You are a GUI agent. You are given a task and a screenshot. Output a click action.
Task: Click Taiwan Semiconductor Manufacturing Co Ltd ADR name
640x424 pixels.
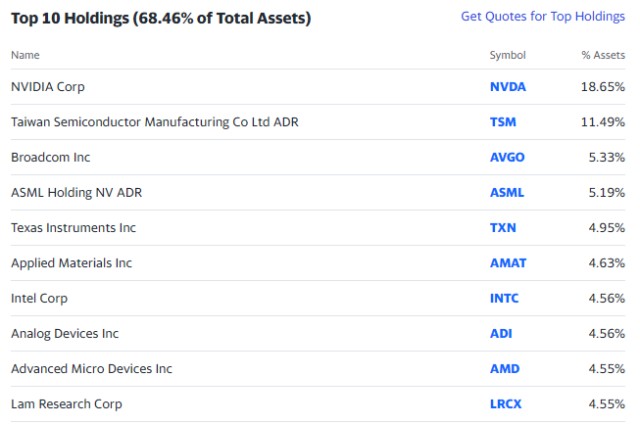coord(154,122)
